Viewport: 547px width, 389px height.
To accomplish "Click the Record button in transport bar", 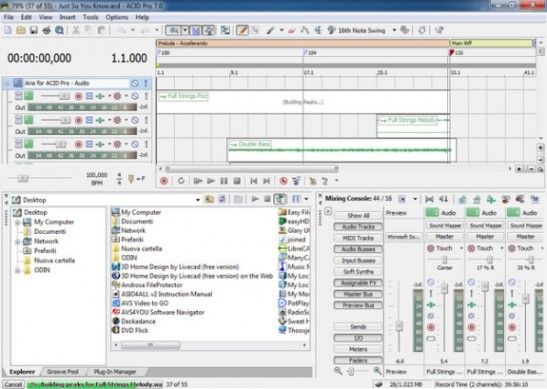I will click(x=164, y=181).
